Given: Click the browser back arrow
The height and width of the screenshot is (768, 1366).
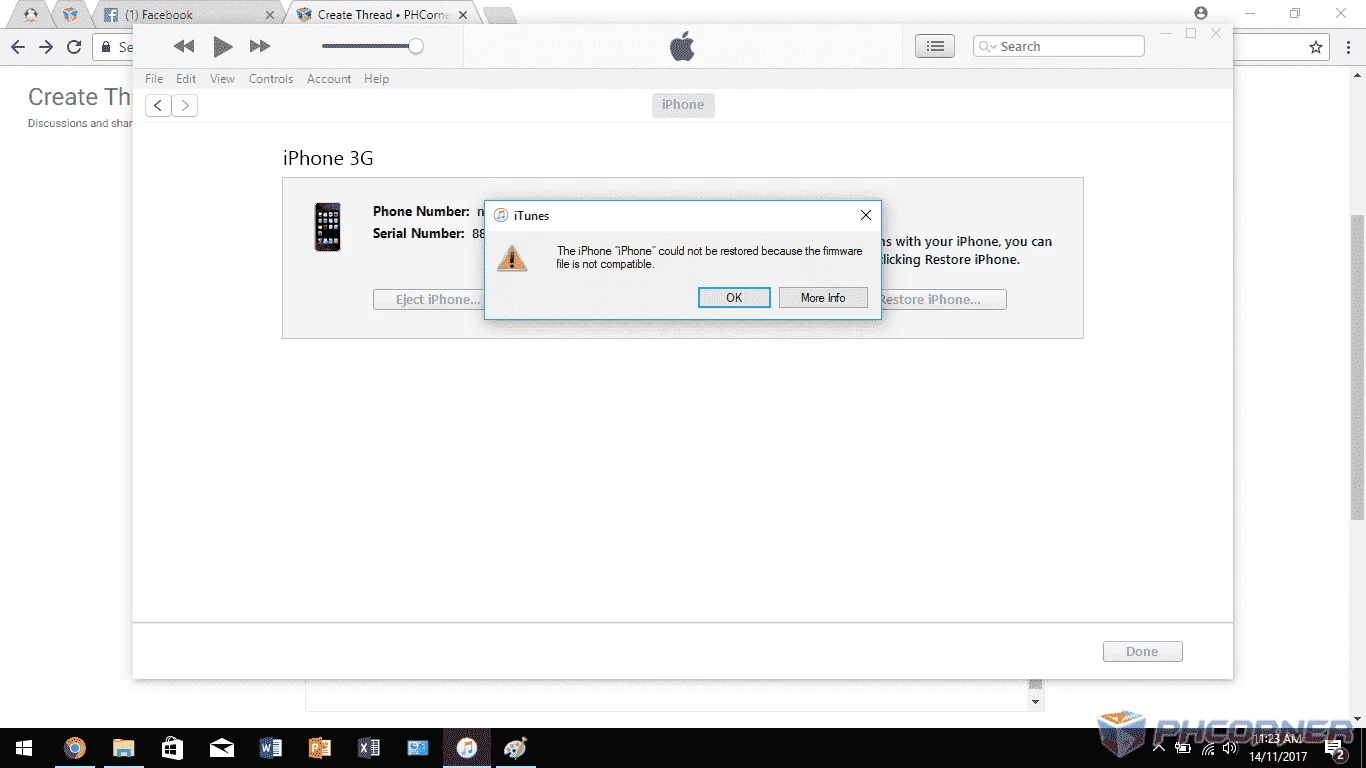Looking at the screenshot, I should 18,47.
